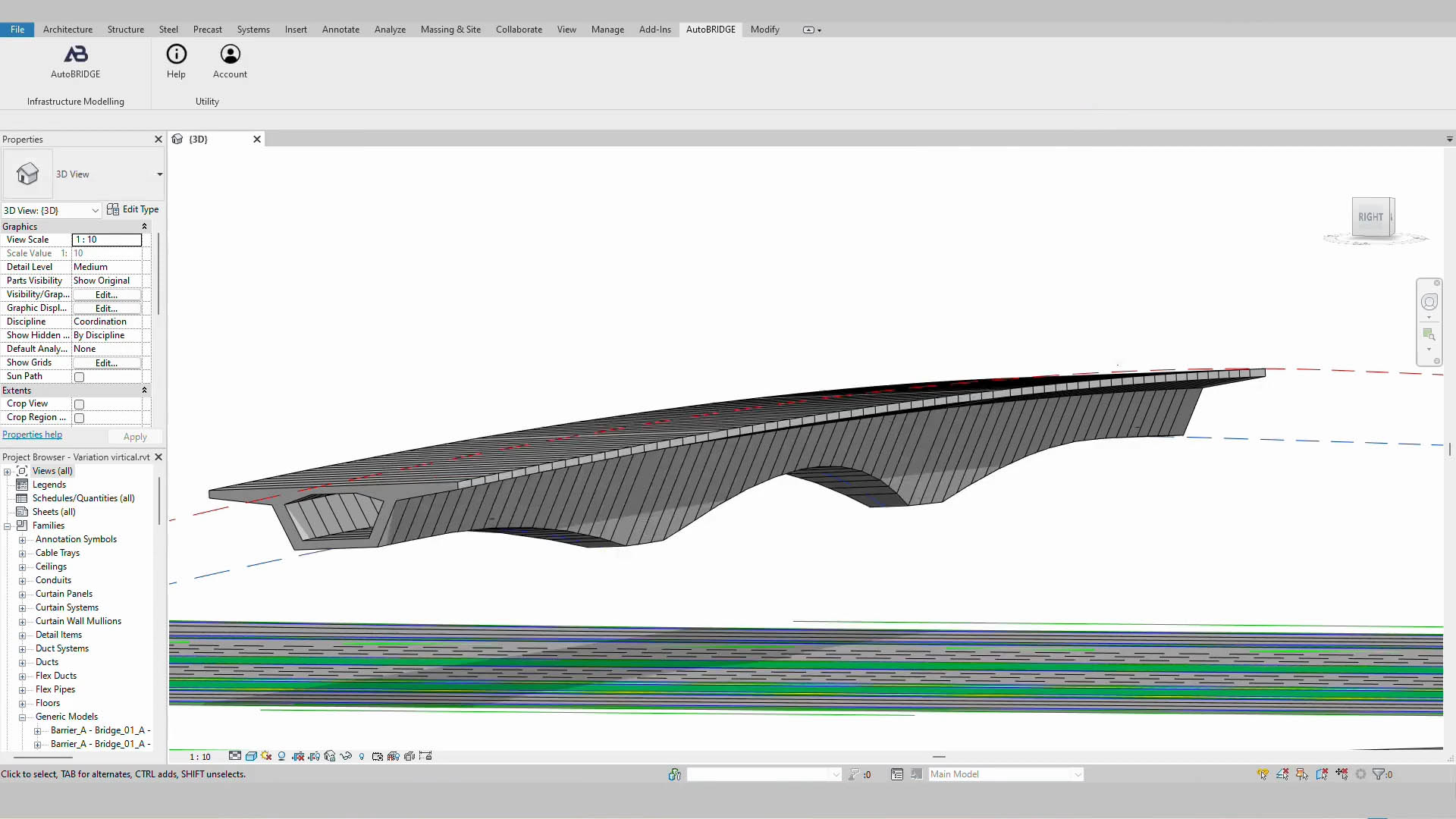Toggle Select Pinned Elements in status bar
The width and height of the screenshot is (1456, 819).
(1302, 774)
